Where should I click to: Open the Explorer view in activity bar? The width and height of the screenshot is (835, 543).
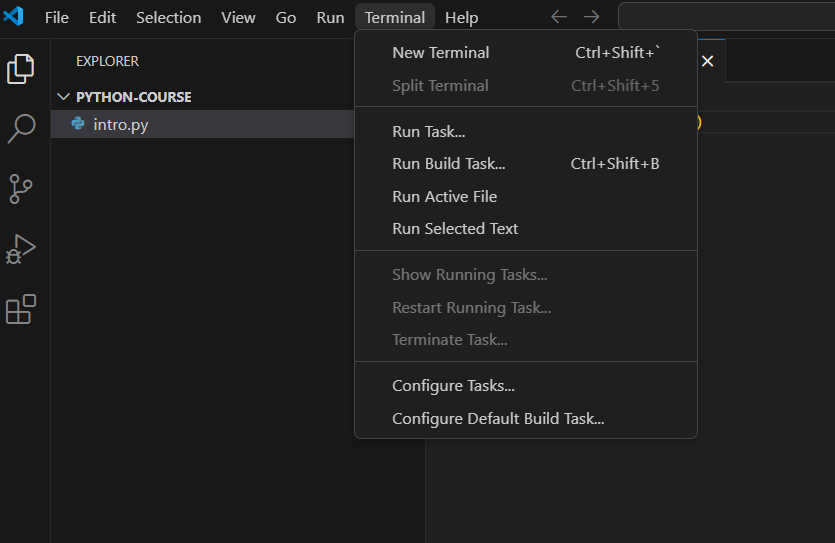[21, 69]
